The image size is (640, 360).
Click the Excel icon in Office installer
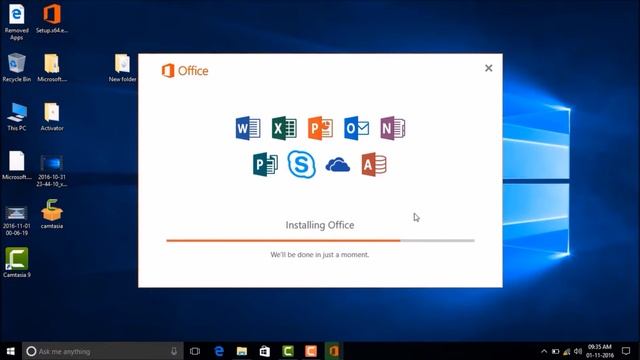284,128
